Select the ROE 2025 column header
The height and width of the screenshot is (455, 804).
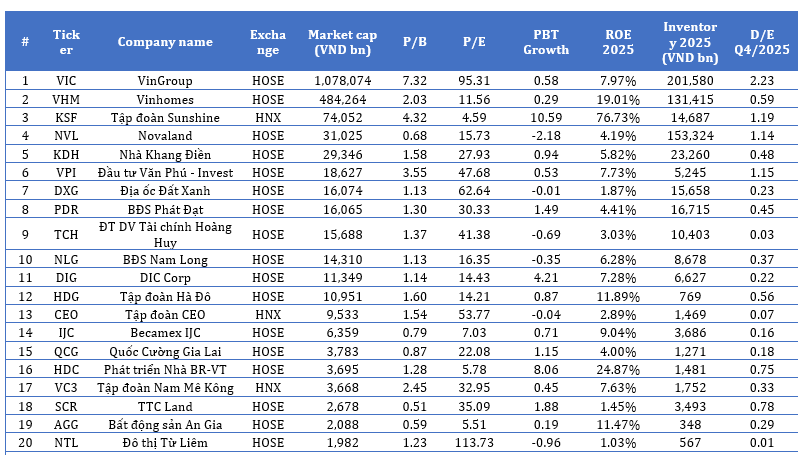618,42
